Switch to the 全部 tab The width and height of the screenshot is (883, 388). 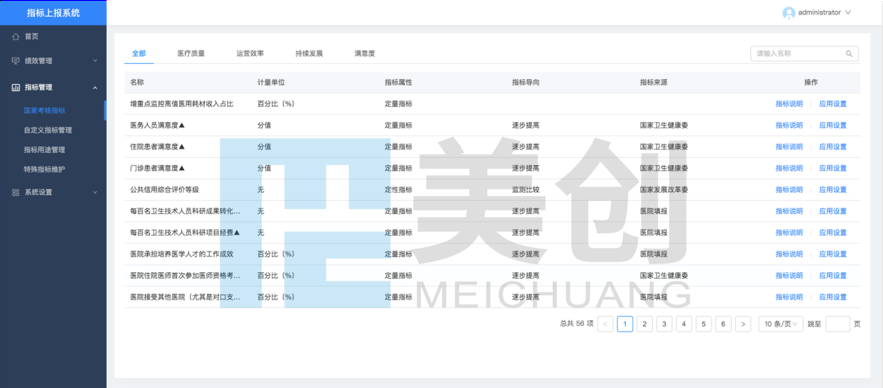click(x=139, y=53)
